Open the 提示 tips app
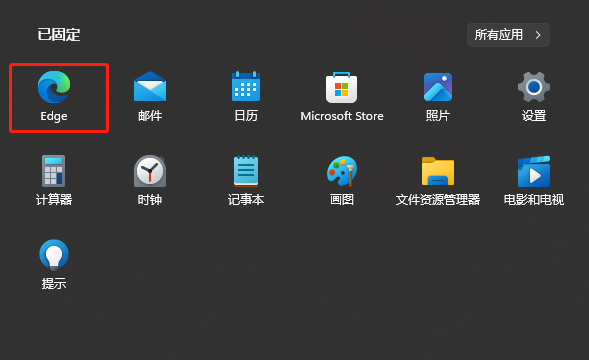 54,255
